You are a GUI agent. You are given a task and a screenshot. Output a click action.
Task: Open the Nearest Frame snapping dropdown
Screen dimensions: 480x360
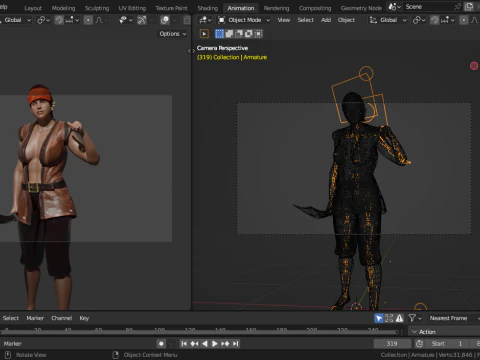(x=453, y=318)
